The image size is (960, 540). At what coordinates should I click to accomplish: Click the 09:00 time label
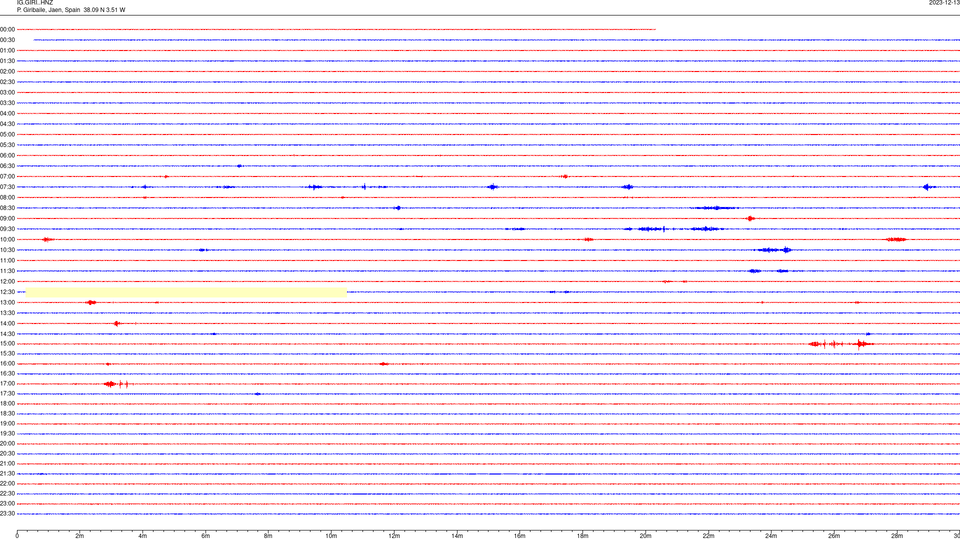(x=7, y=219)
